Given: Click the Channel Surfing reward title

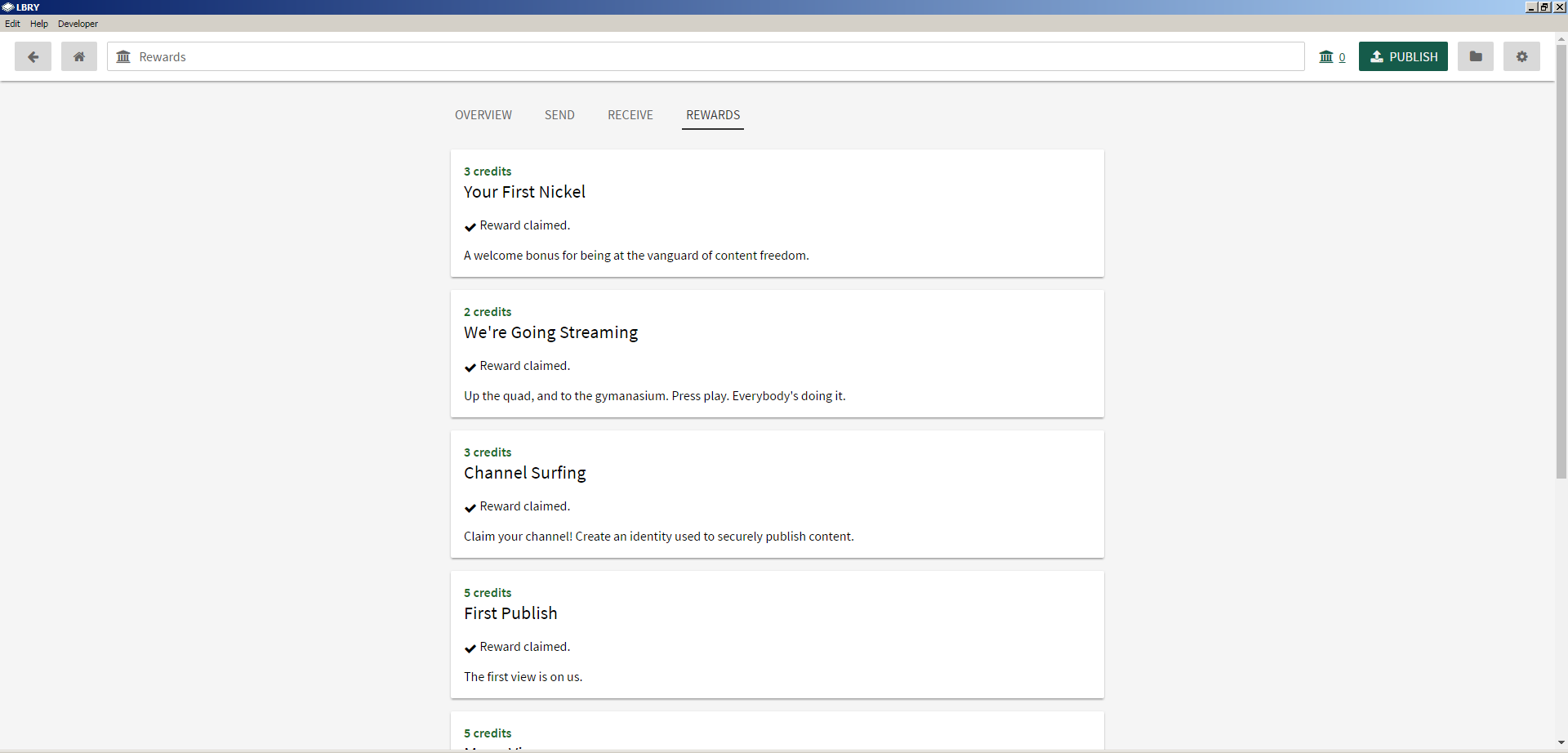Looking at the screenshot, I should tap(524, 473).
